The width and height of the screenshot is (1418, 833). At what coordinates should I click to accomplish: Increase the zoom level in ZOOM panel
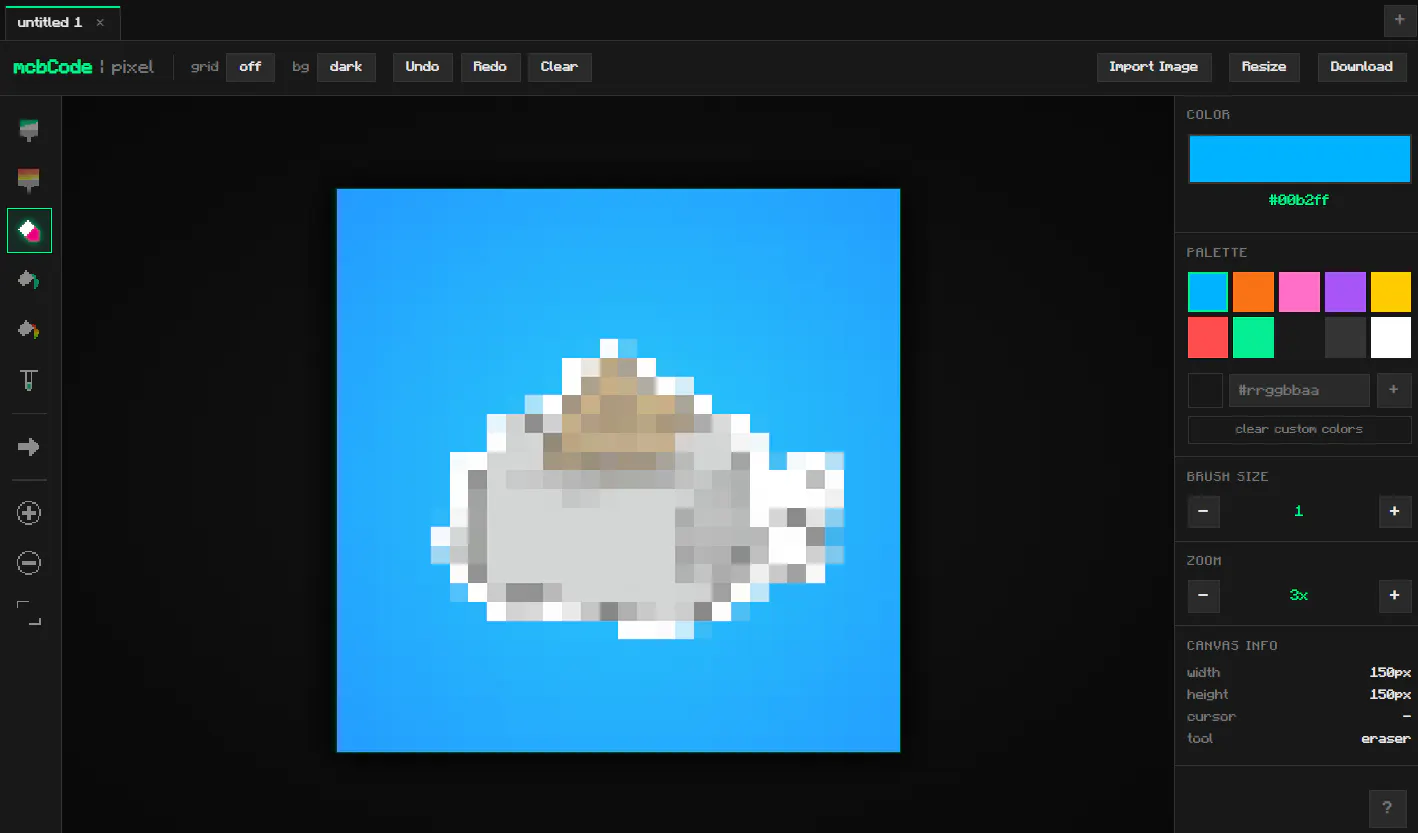click(x=1395, y=595)
